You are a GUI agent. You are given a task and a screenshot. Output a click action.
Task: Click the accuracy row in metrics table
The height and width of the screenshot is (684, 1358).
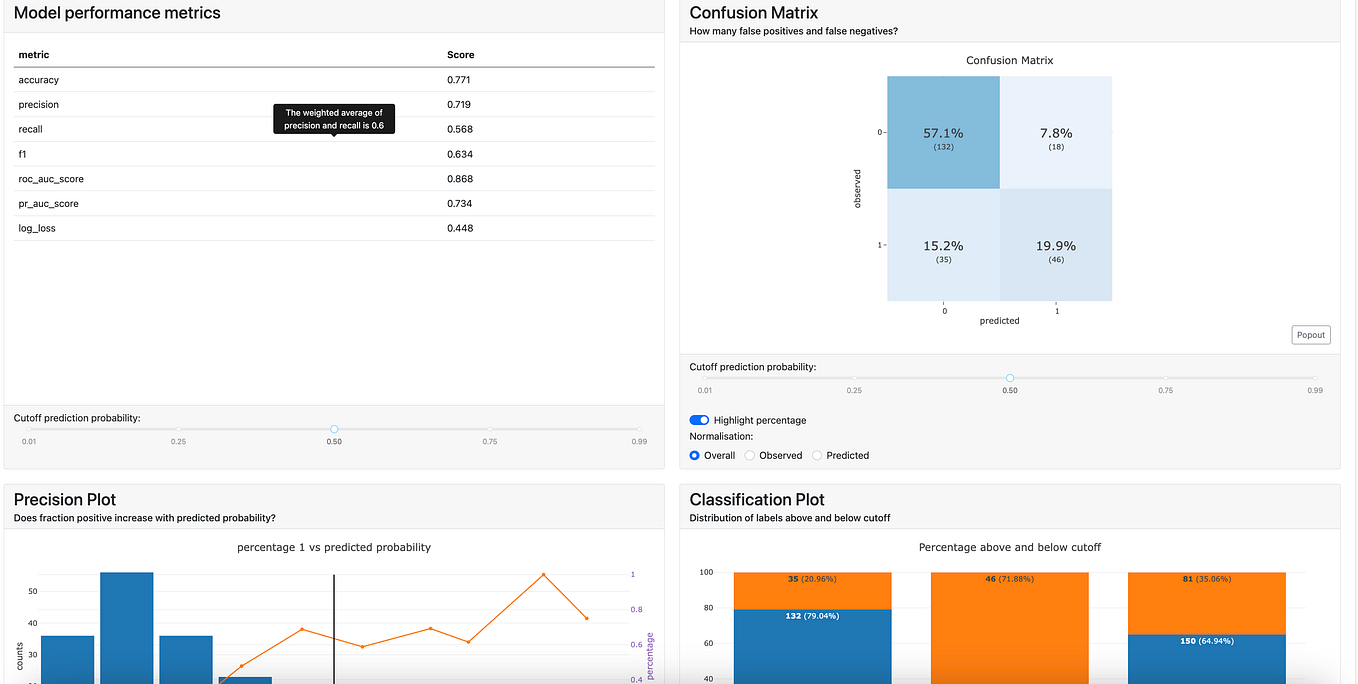pyautogui.click(x=334, y=80)
